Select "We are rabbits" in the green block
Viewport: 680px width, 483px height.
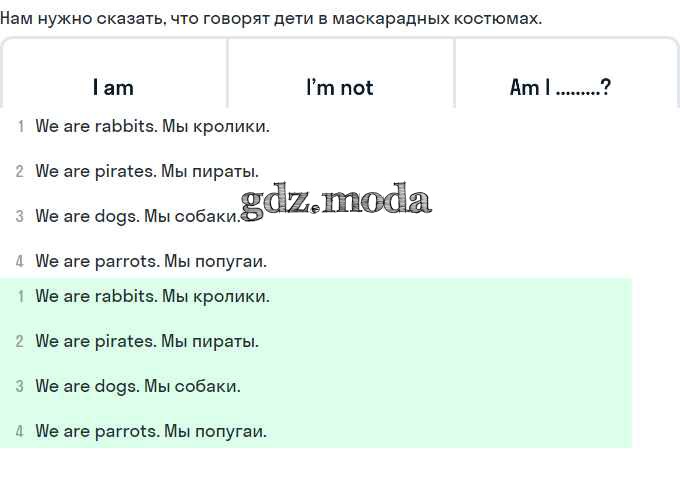pos(152,296)
